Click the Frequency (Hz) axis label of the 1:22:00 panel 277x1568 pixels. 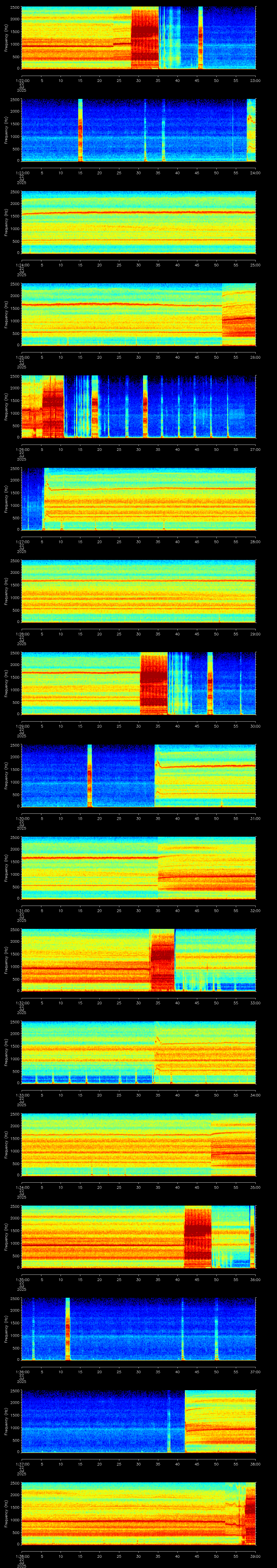click(x=6, y=38)
